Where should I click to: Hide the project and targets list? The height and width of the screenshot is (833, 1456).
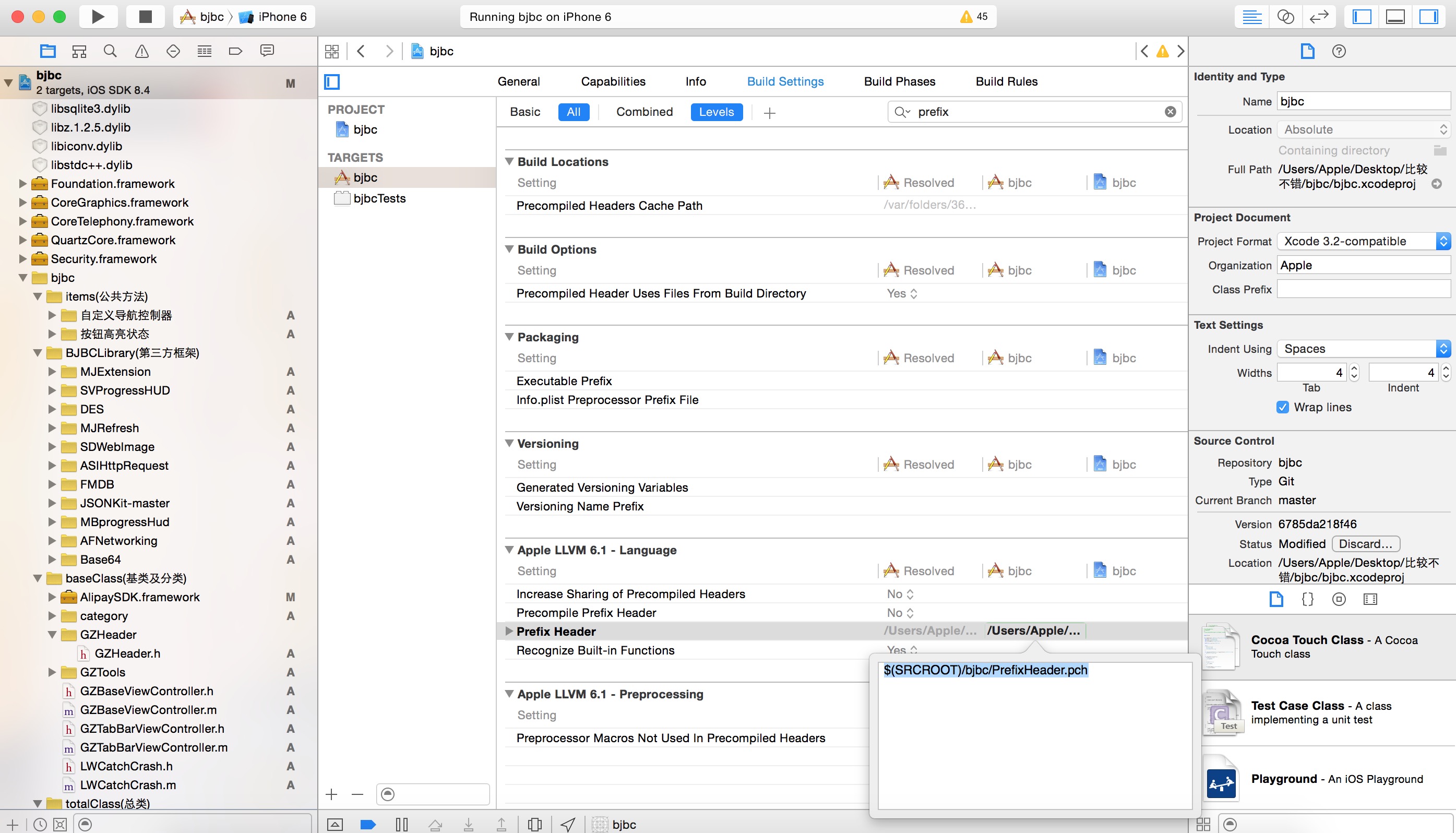pos(332,82)
